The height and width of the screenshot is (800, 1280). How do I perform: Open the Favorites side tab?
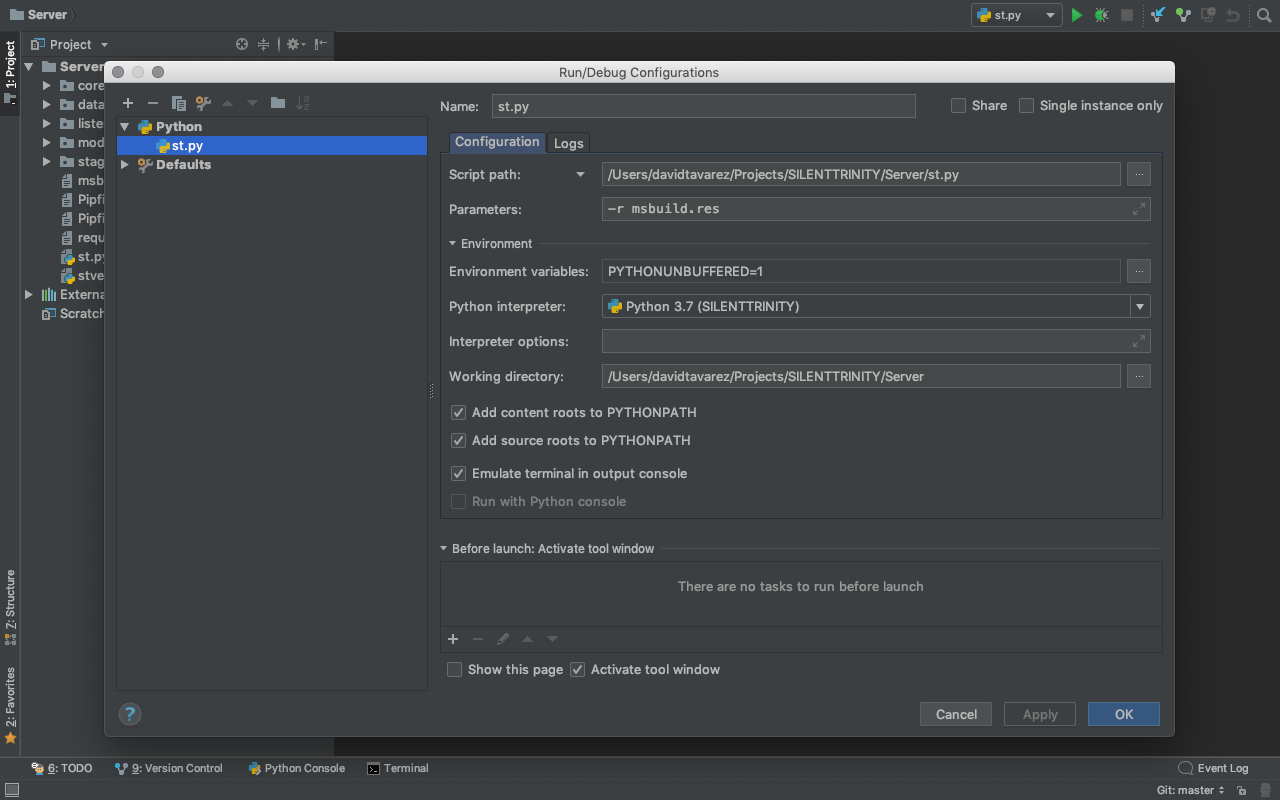coord(10,705)
